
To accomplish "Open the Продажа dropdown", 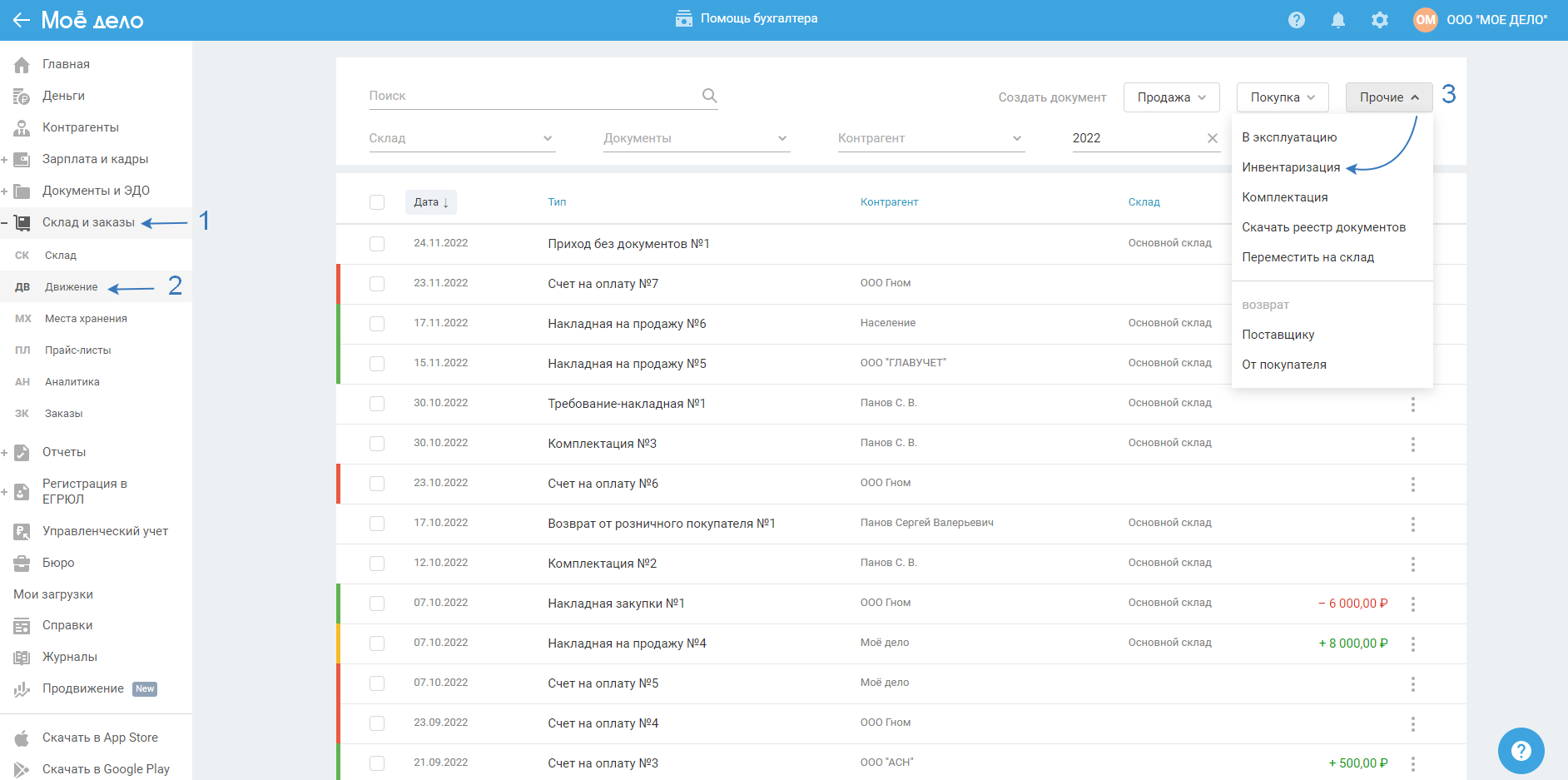I will tap(1171, 97).
